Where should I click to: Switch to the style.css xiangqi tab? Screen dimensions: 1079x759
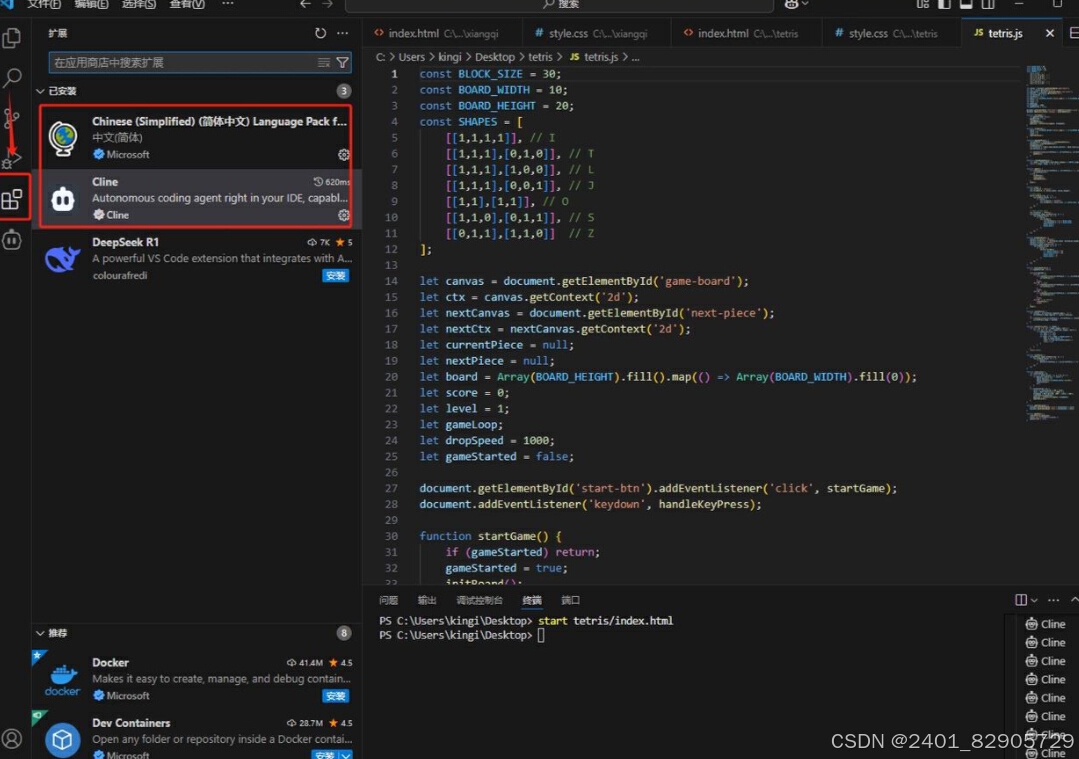(x=597, y=33)
